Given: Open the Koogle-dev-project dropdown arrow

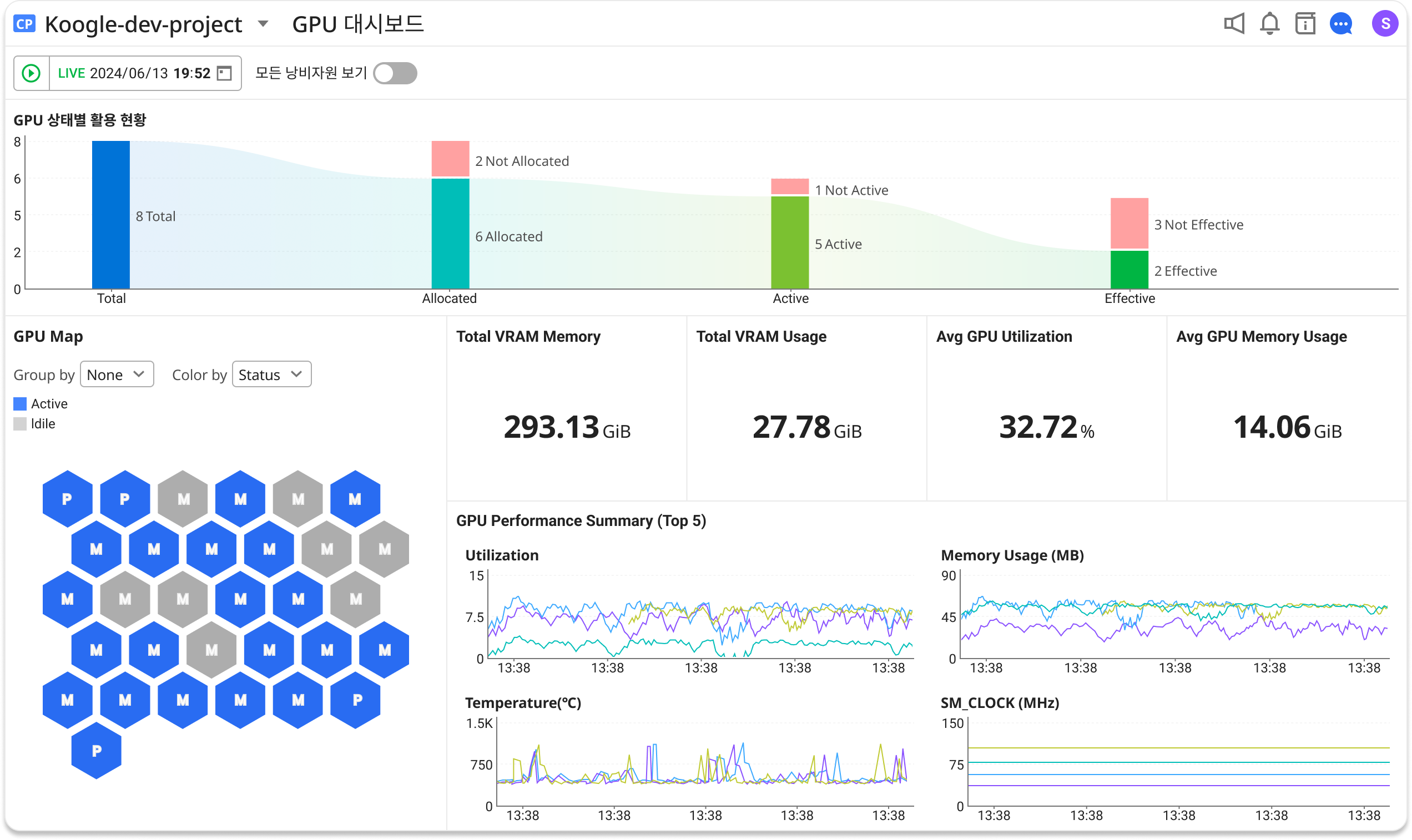Looking at the screenshot, I should click(263, 24).
